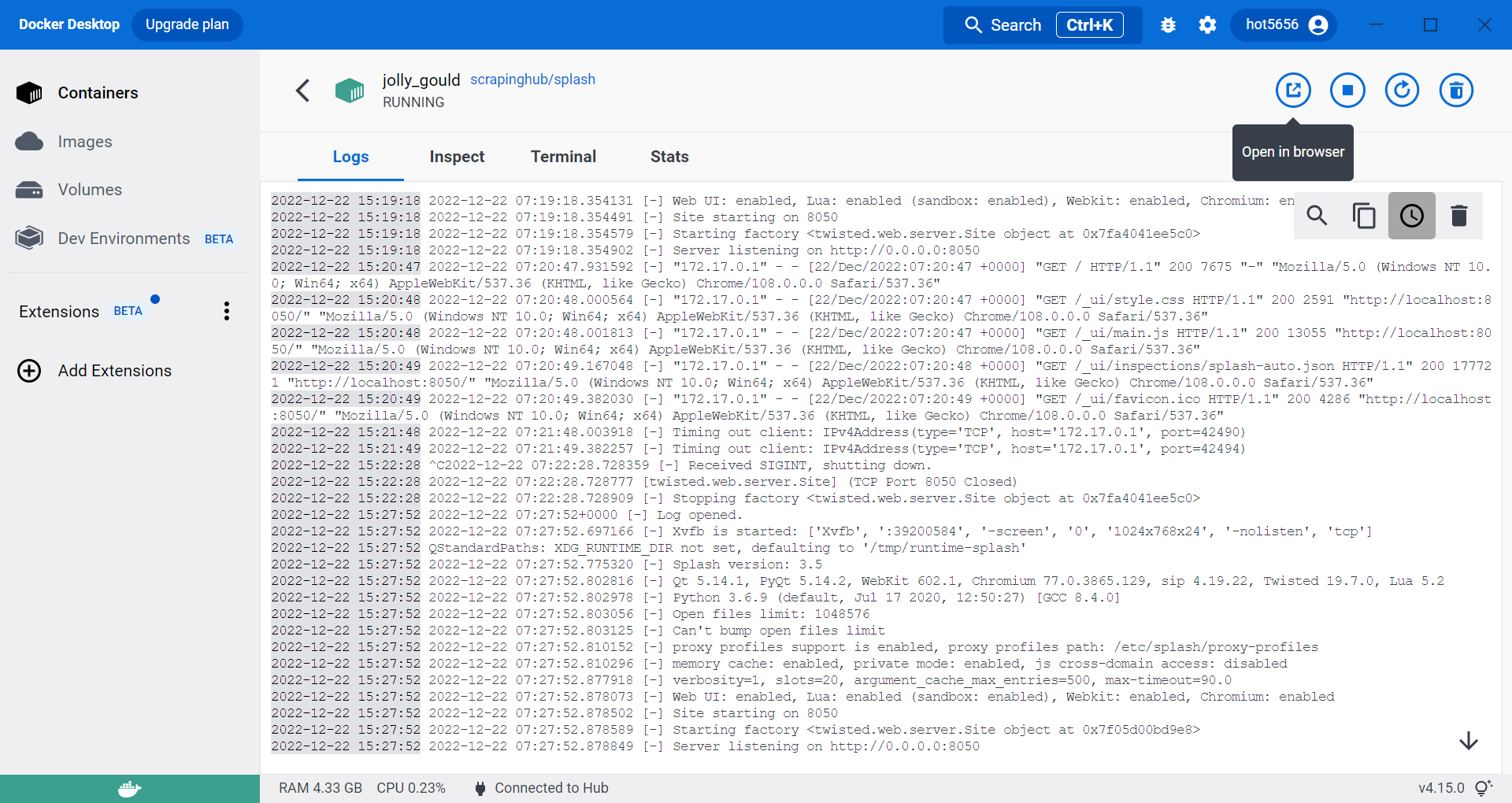Delete the jolly_gould container
The image size is (1512, 803).
point(1456,91)
